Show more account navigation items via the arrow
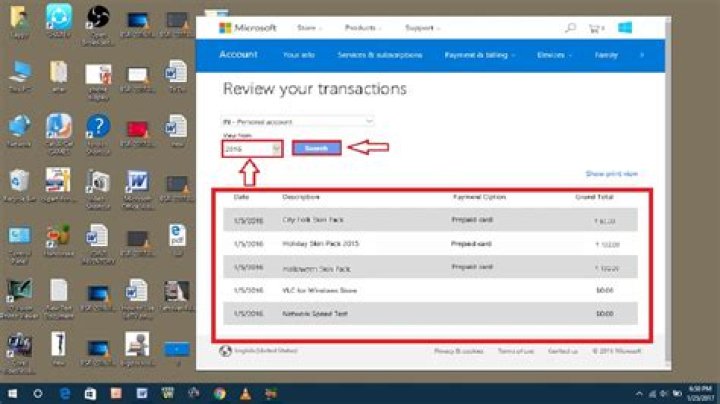The image size is (720, 404). point(642,55)
